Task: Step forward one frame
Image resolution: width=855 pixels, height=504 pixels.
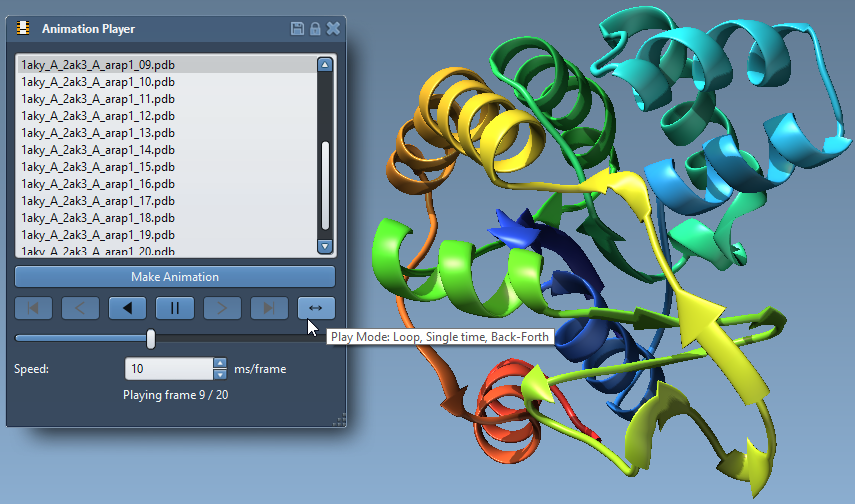Action: click(222, 308)
